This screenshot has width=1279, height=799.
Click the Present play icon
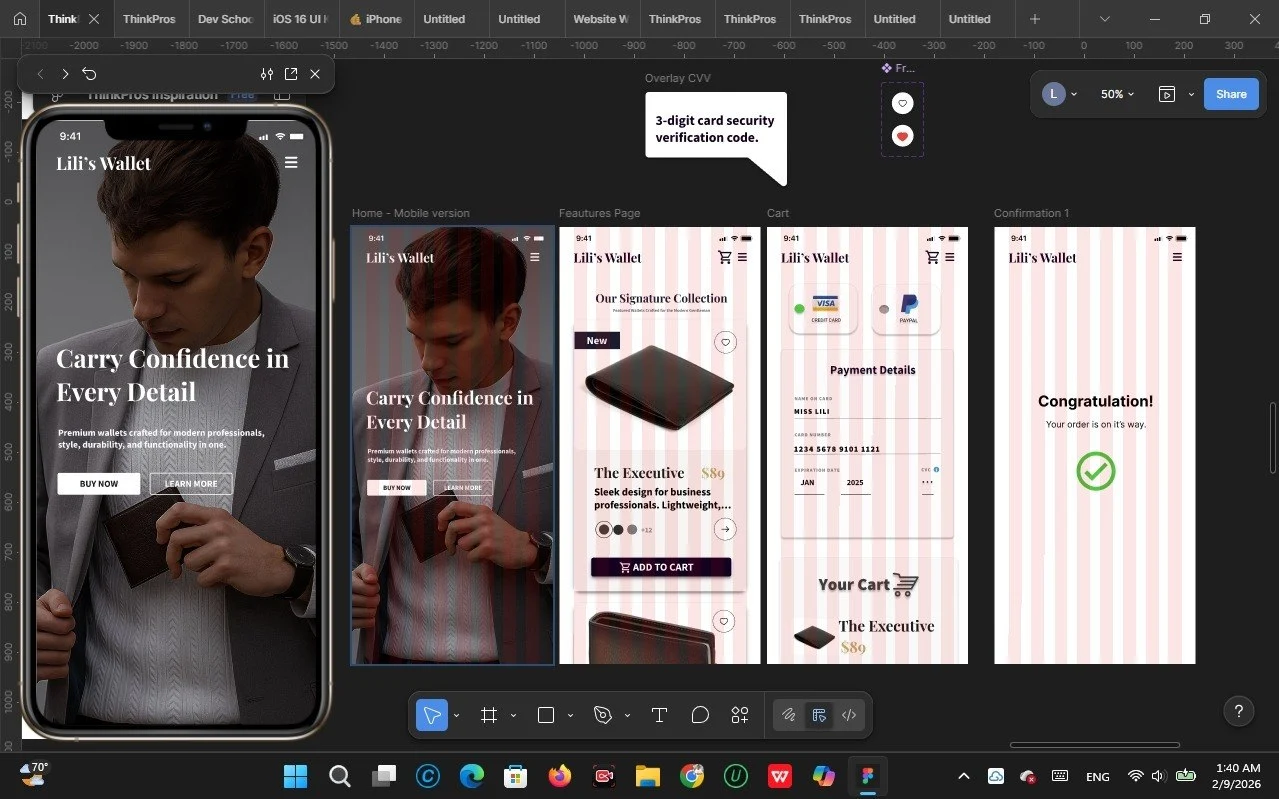point(1166,94)
